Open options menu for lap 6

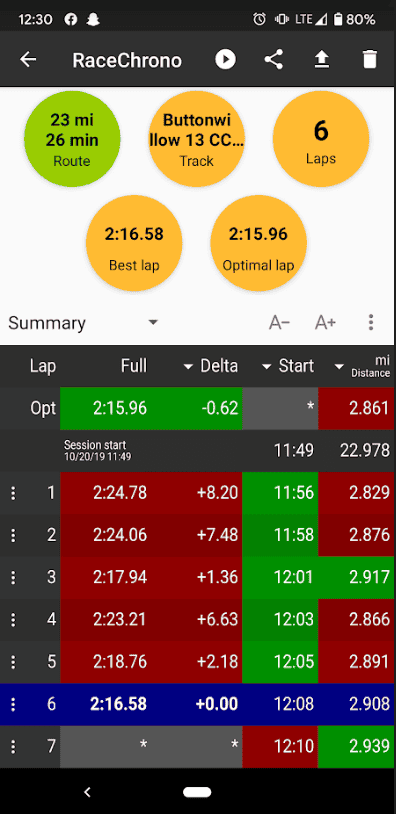pos(13,704)
